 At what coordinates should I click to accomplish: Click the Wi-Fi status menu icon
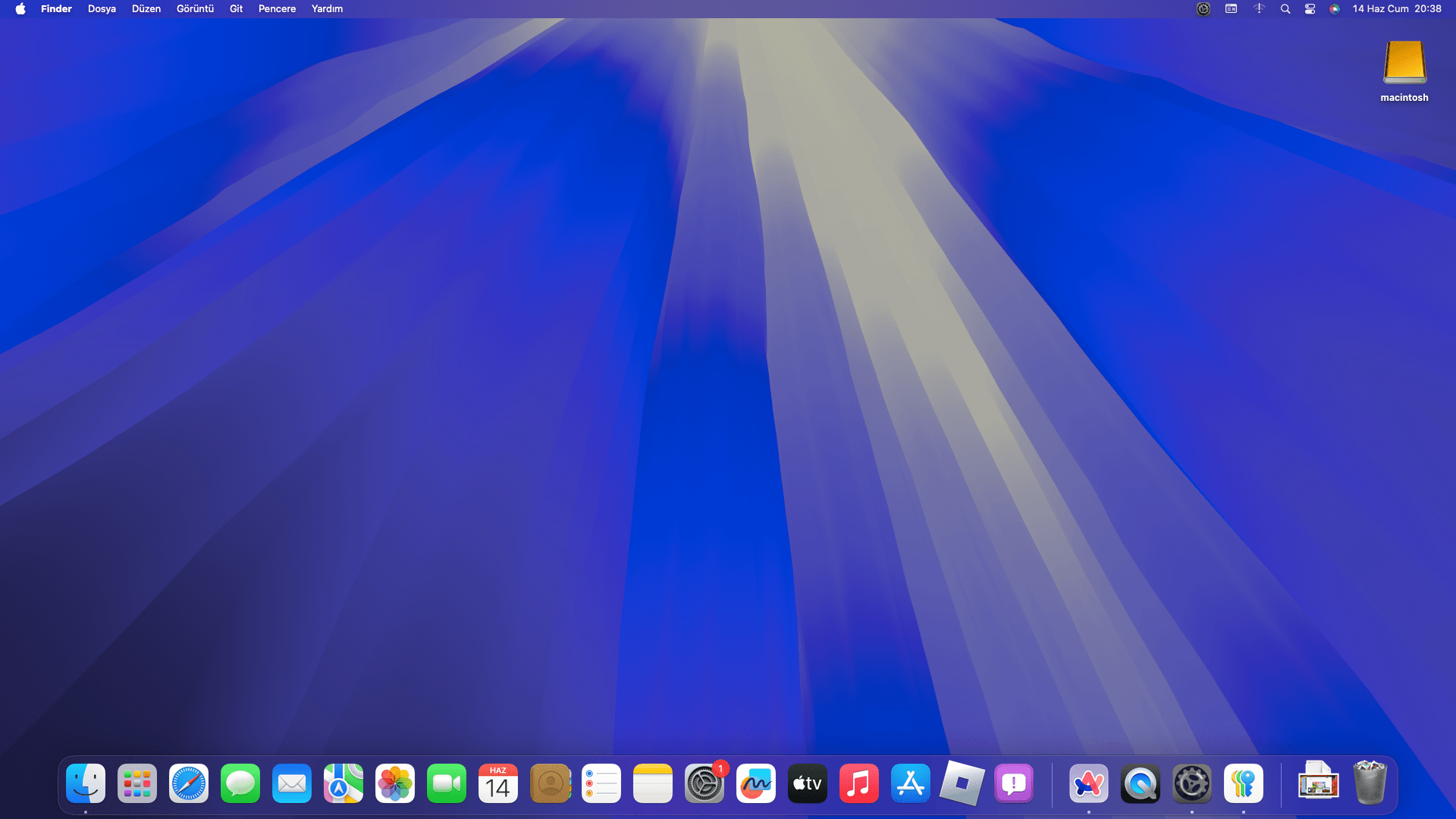click(1259, 9)
